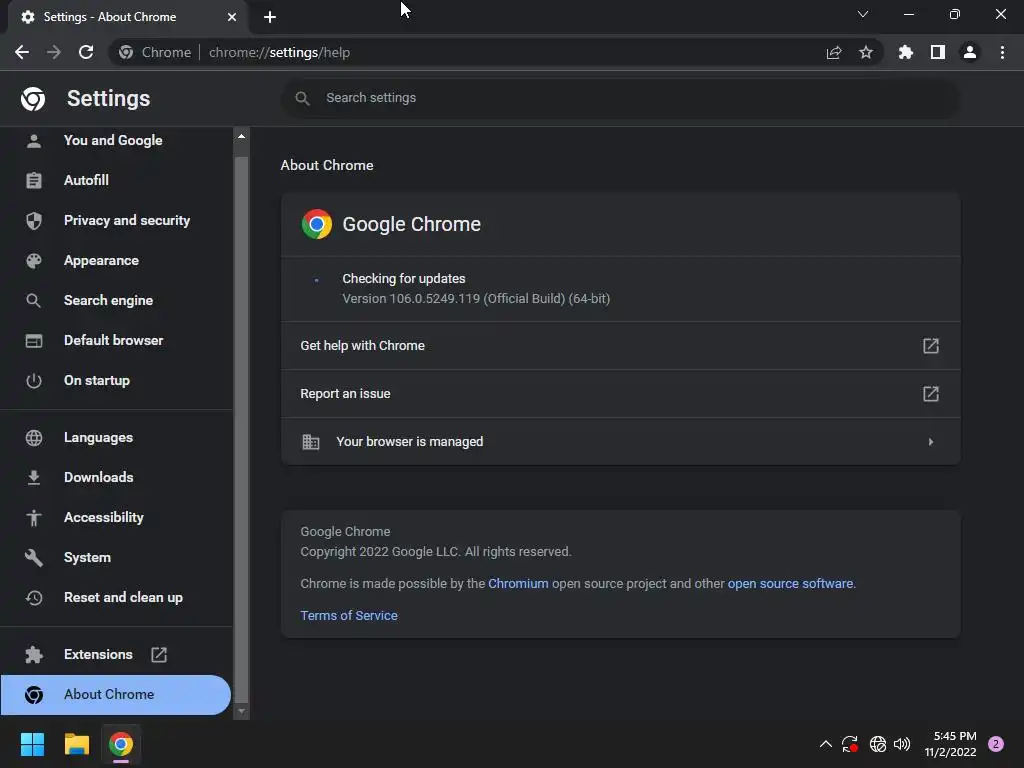The height and width of the screenshot is (768, 1024).
Task: Open the Windows Start menu
Action: click(x=32, y=744)
